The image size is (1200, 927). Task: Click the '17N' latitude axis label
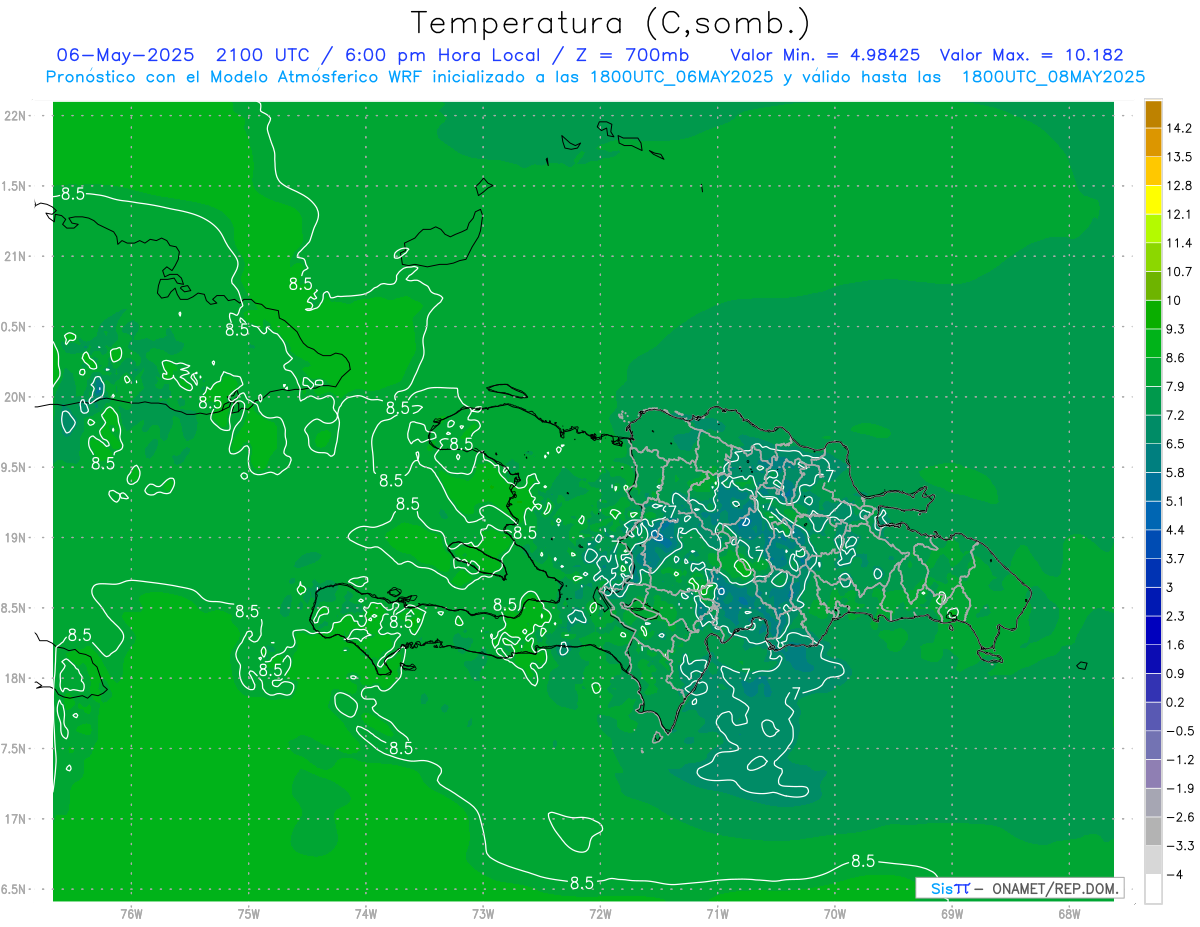coord(16,819)
